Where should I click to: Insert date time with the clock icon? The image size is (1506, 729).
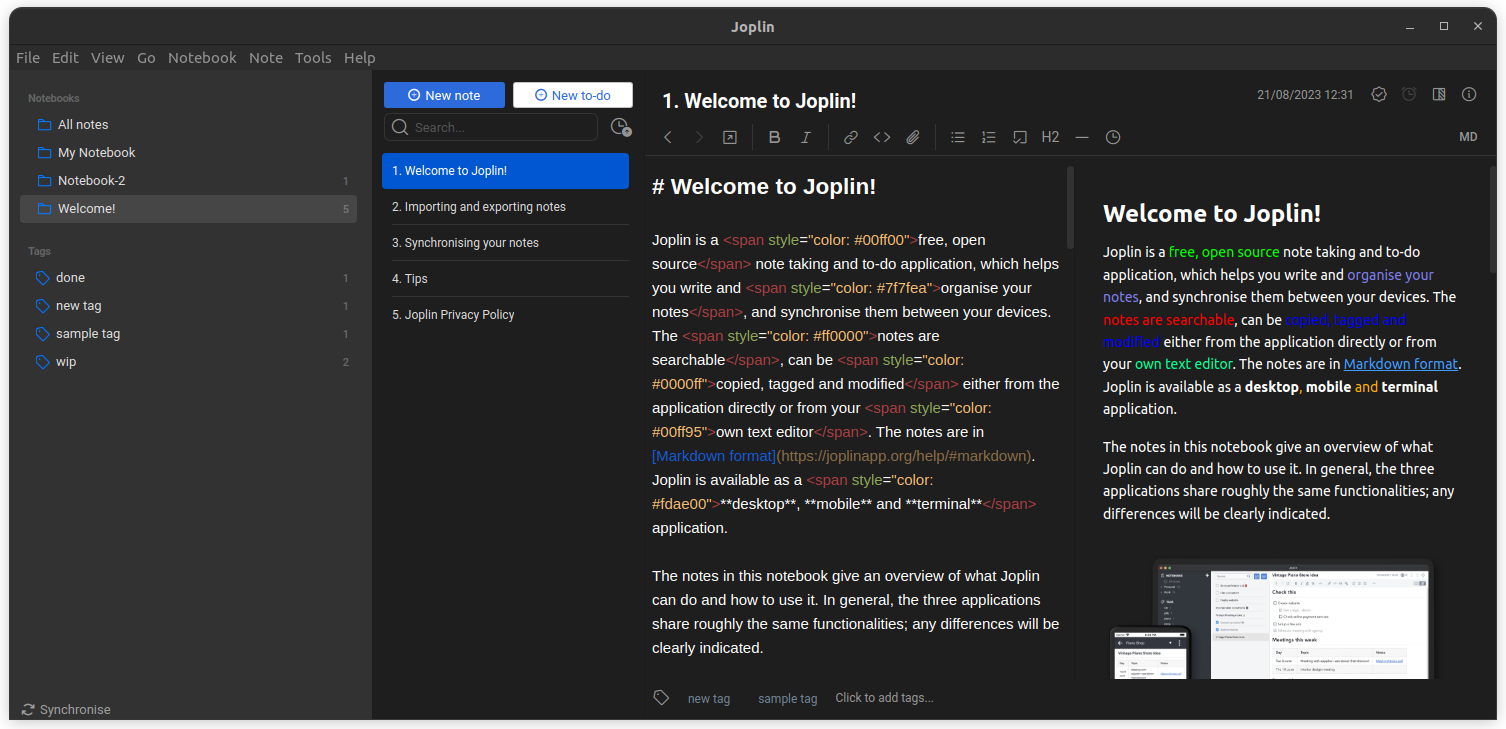pos(1113,137)
